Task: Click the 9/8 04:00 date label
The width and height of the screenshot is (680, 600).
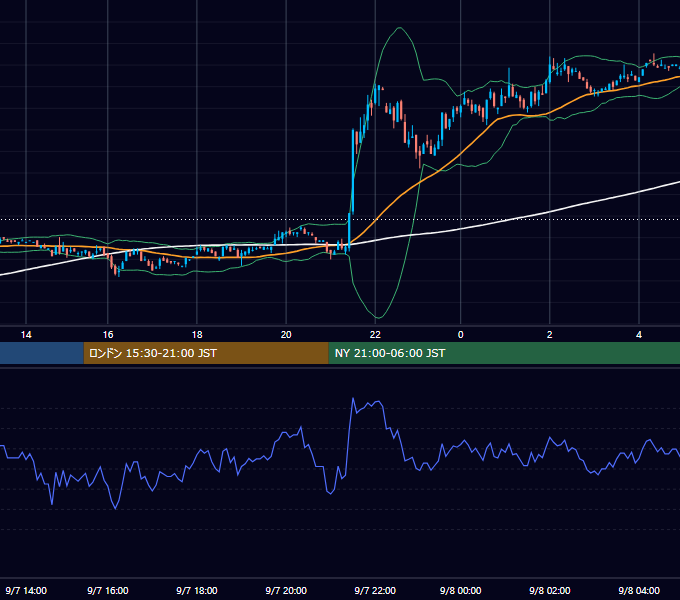Action: point(639,590)
